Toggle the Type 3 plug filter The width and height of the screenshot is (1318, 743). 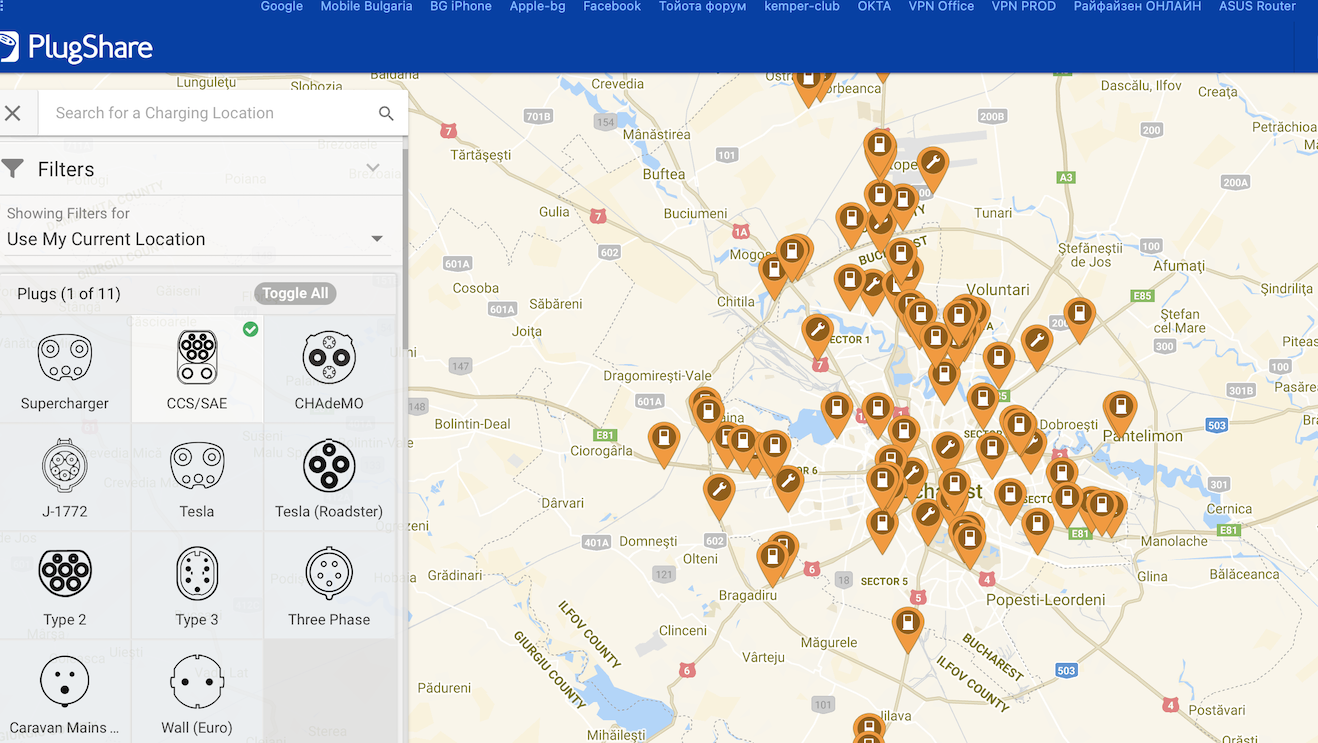coord(197,575)
